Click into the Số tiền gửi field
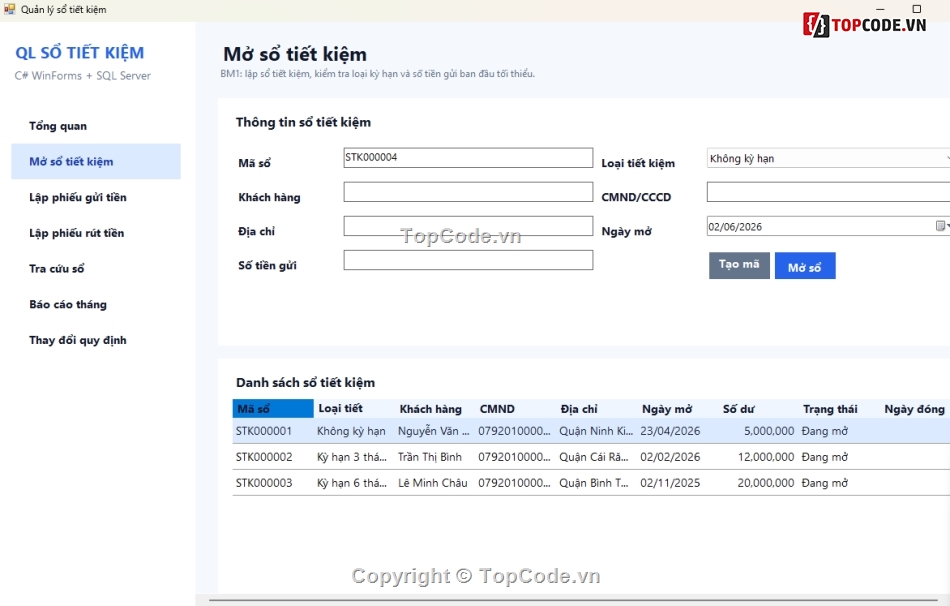 pyautogui.click(x=468, y=260)
